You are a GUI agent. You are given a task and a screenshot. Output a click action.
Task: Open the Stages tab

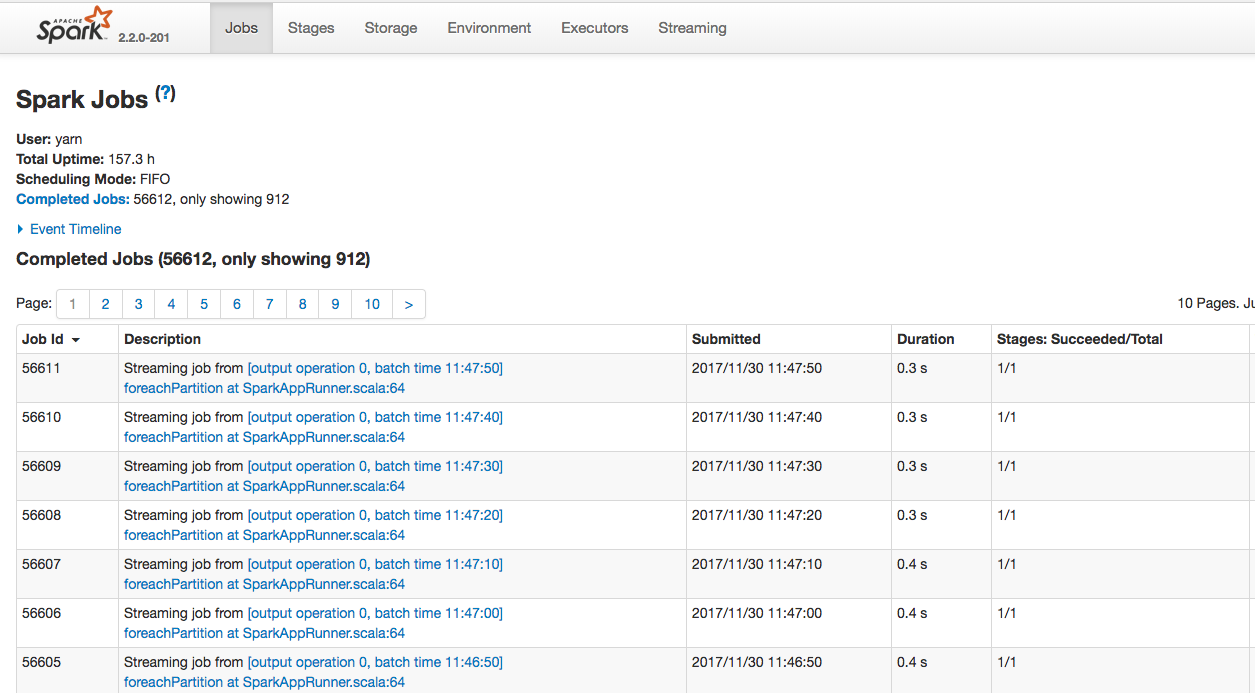pos(311,28)
